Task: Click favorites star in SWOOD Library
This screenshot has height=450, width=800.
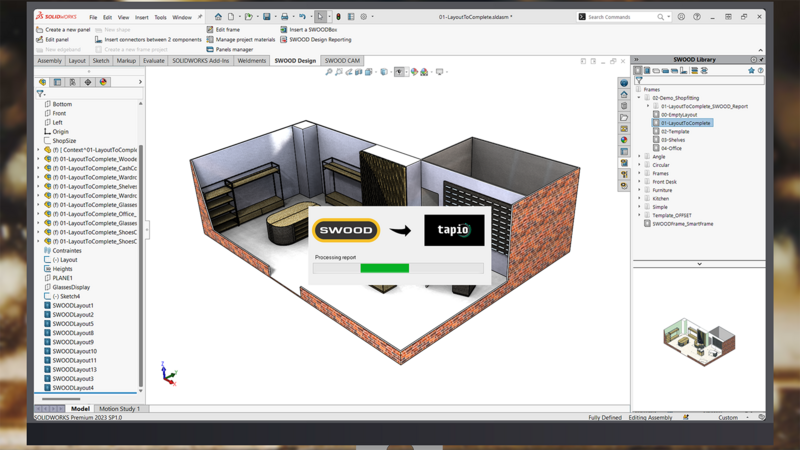Action: [751, 71]
